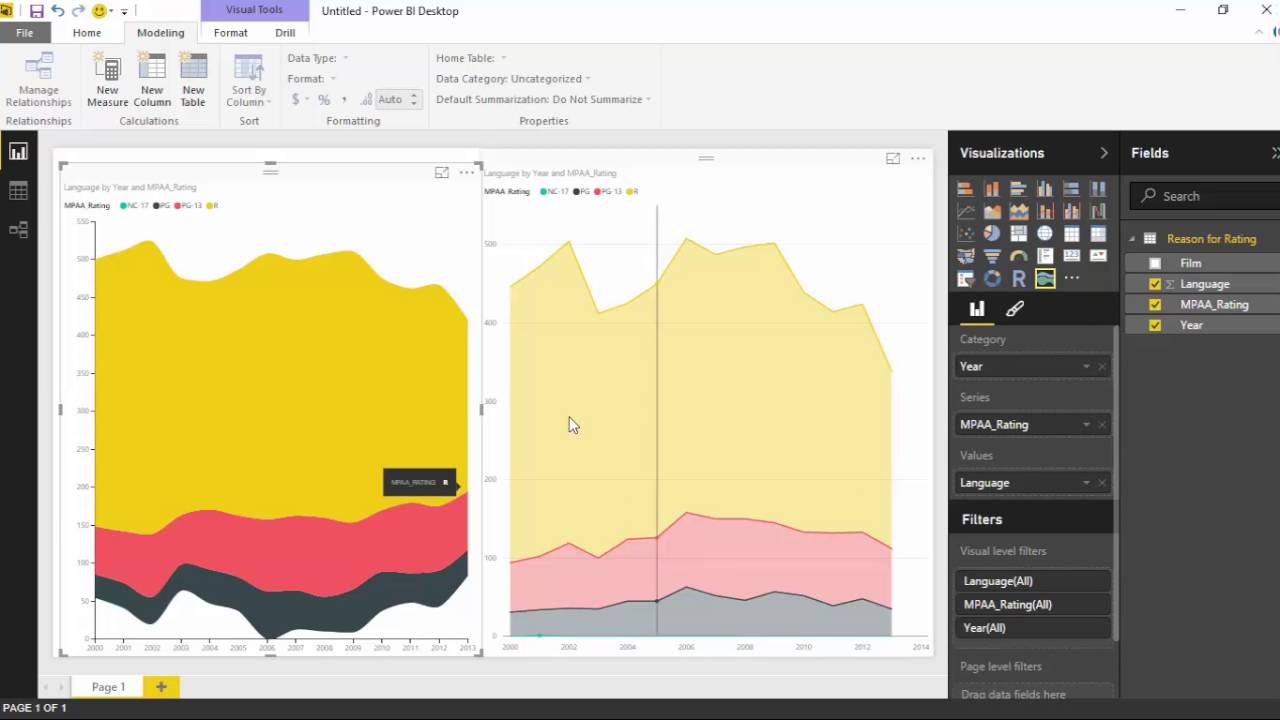Image resolution: width=1280 pixels, height=720 pixels.
Task: Select the Gauge visualization
Action: click(1019, 256)
